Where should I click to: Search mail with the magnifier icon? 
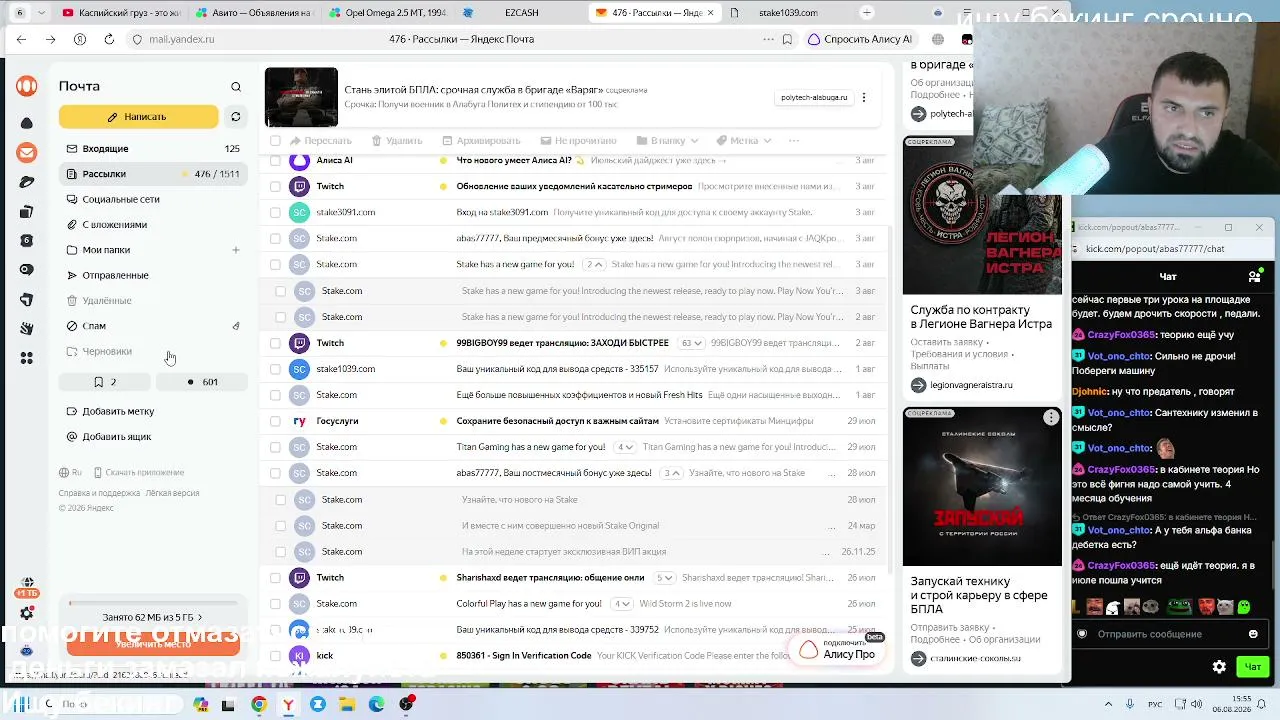(236, 87)
